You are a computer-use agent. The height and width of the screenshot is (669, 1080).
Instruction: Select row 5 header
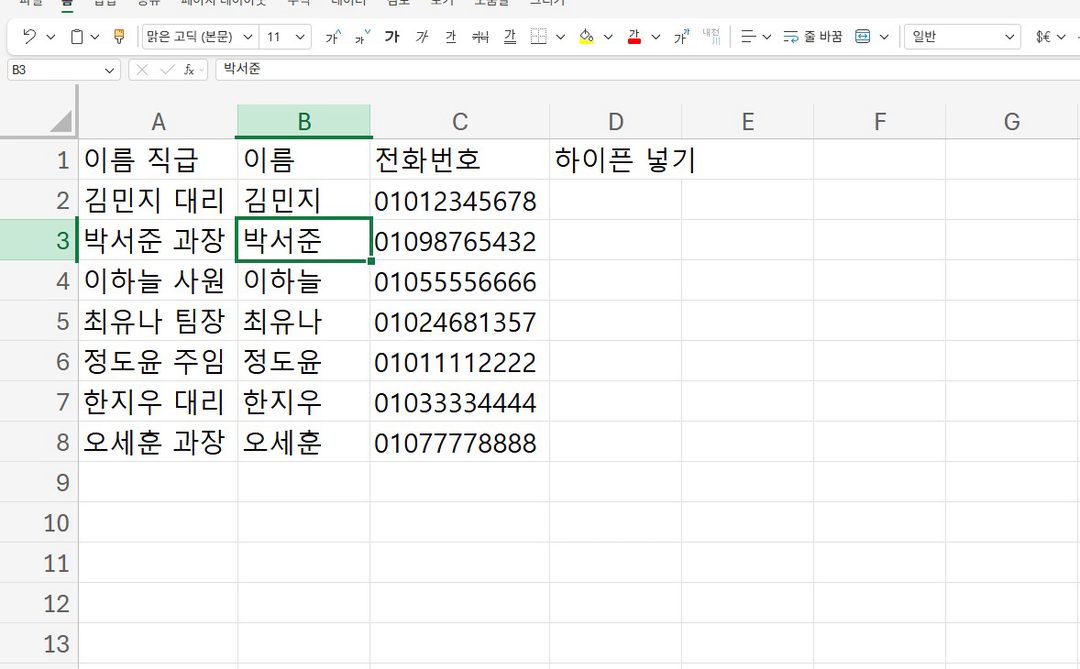pyautogui.click(x=39, y=321)
